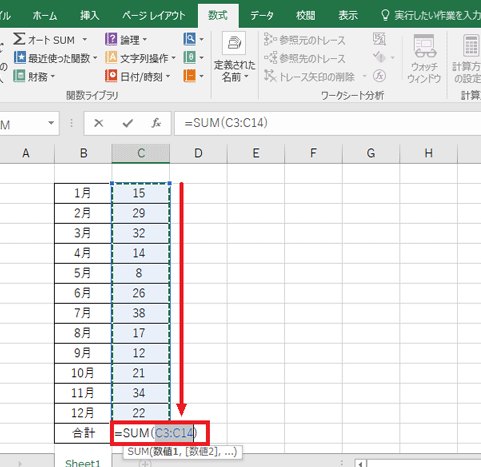Click Trace Dependents (参照先のトレース)

click(304, 58)
